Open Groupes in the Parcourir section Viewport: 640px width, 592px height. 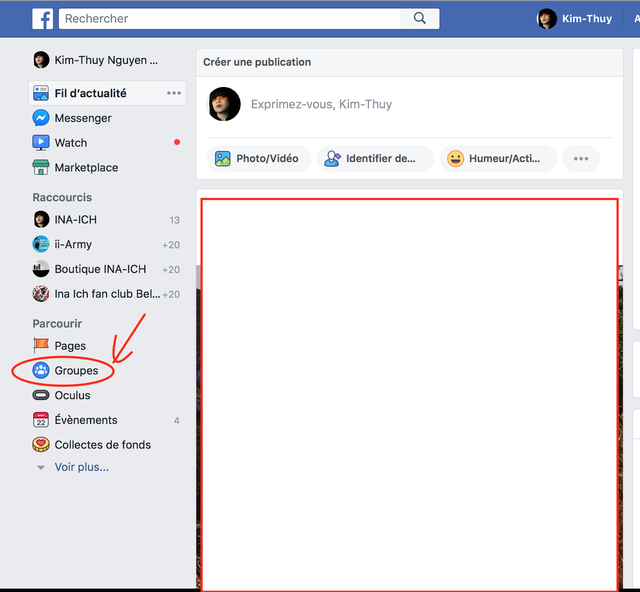76,371
